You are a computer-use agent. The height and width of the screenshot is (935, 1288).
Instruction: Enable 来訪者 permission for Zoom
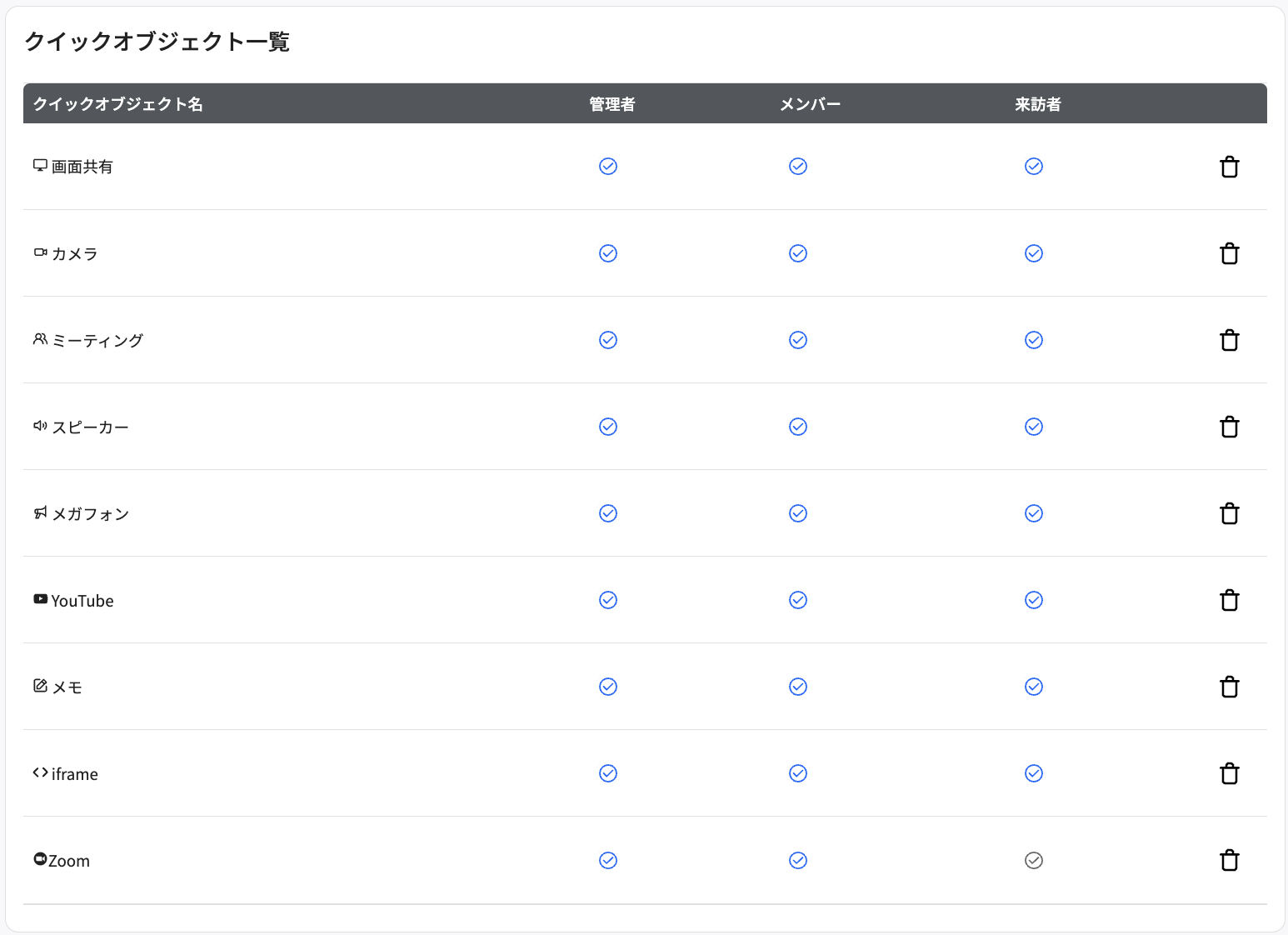point(1033,859)
